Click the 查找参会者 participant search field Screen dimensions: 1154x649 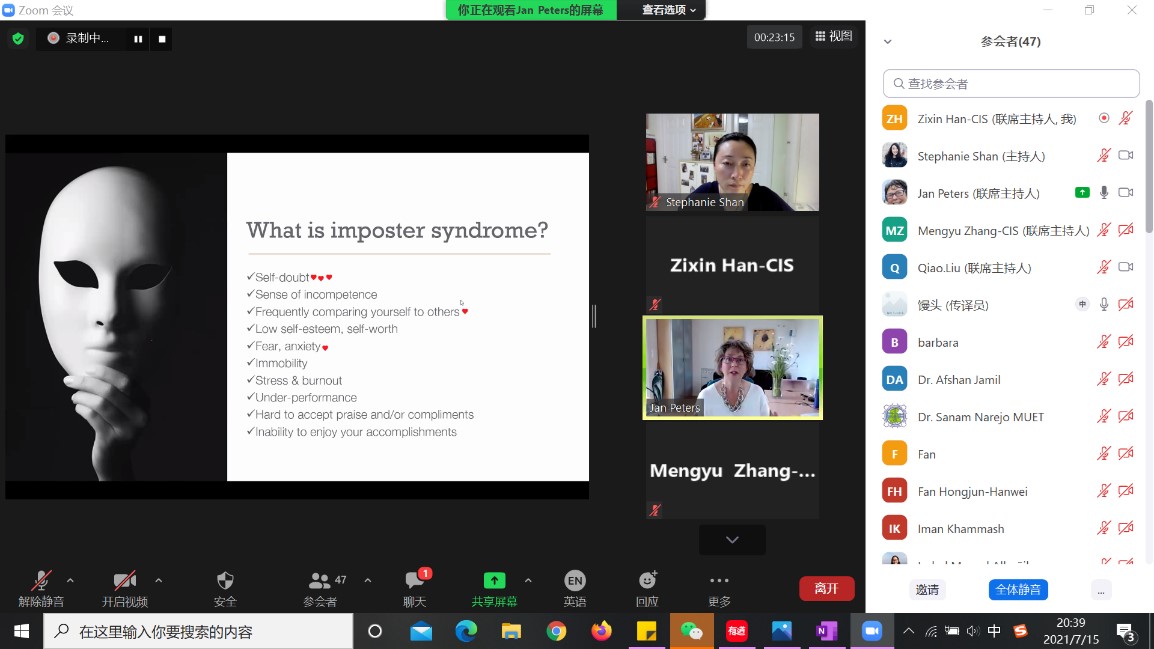click(x=1011, y=83)
